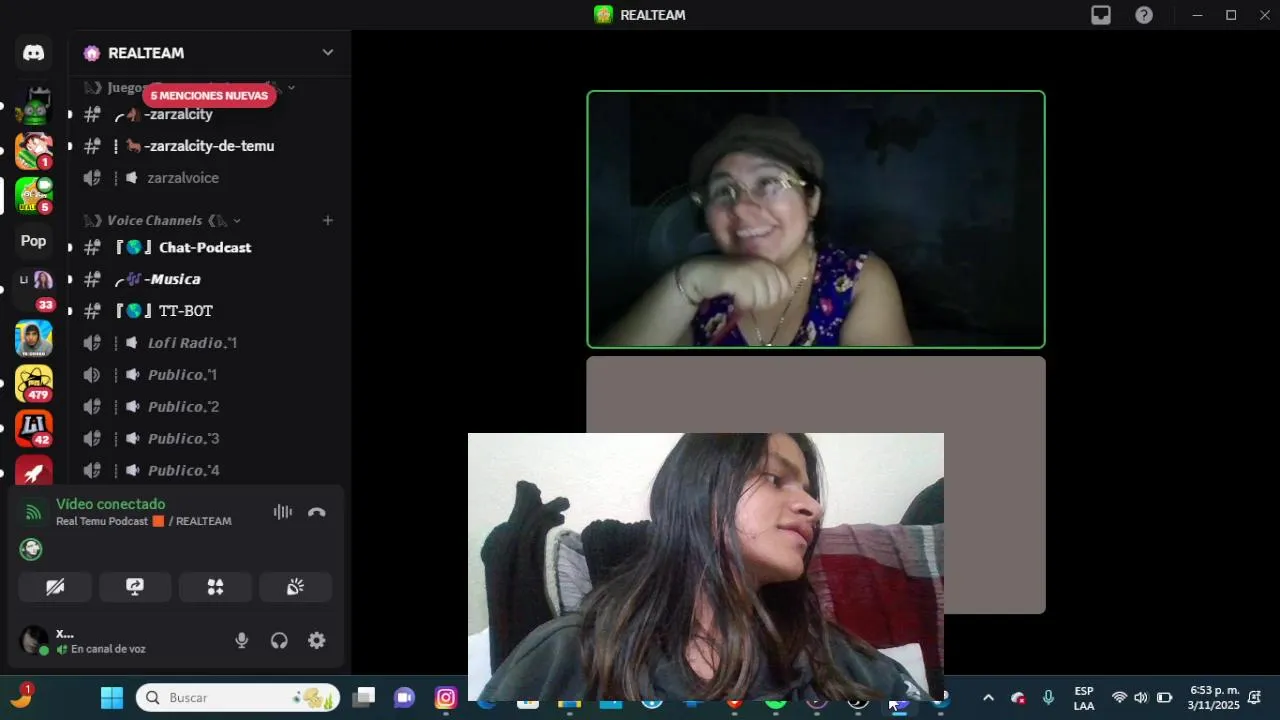
Task: Open the Windows Start menu
Action: [x=112, y=697]
